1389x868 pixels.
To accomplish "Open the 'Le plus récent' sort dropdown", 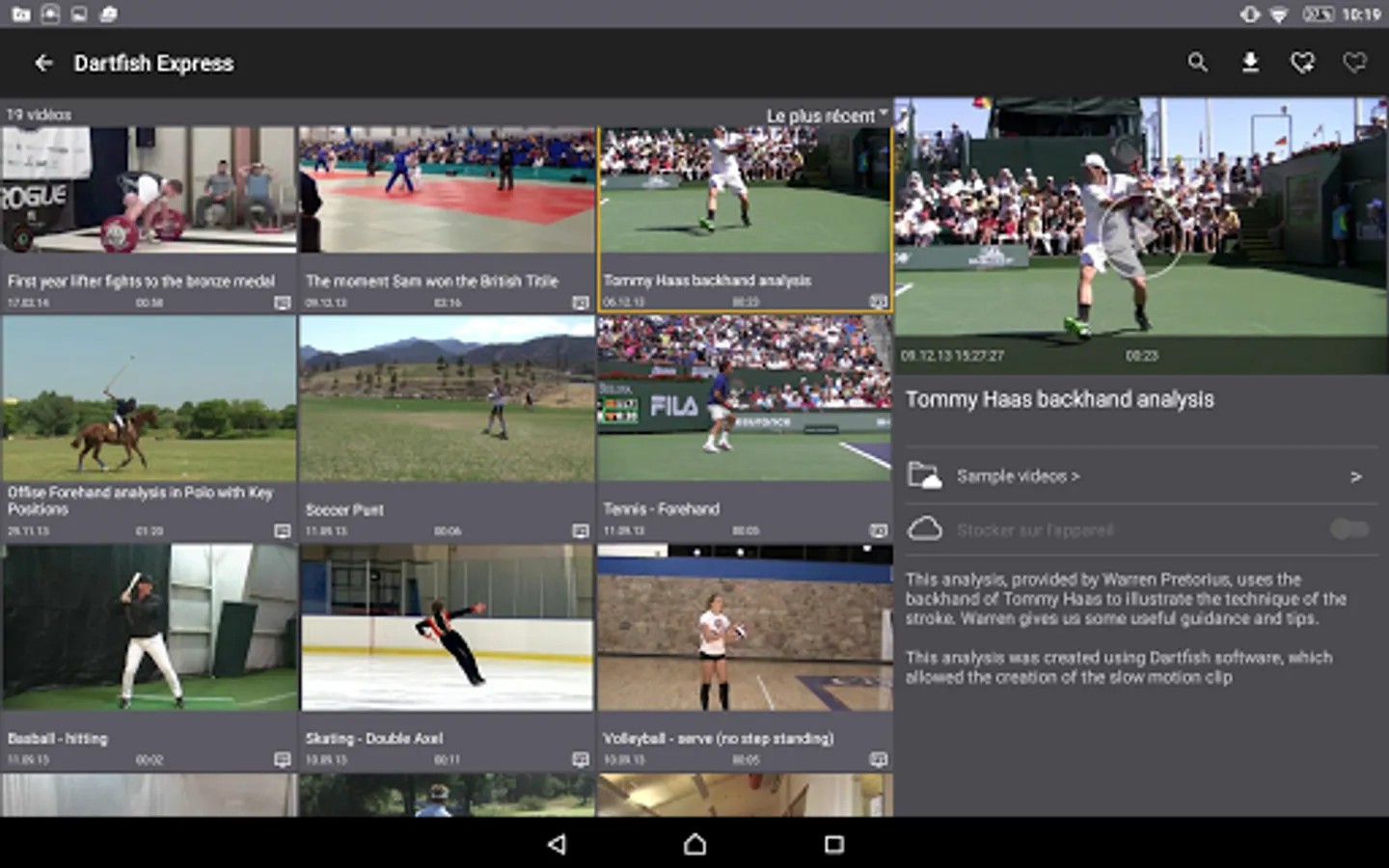I will click(827, 116).
